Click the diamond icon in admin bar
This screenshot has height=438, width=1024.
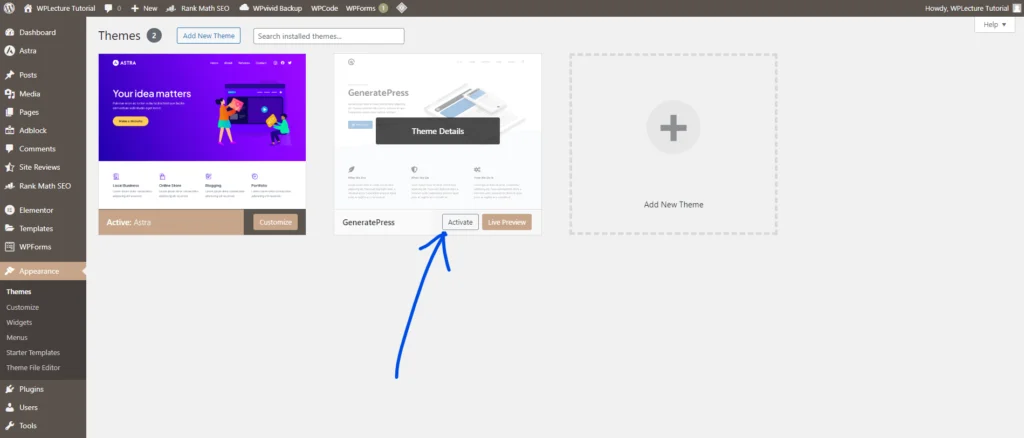402,8
